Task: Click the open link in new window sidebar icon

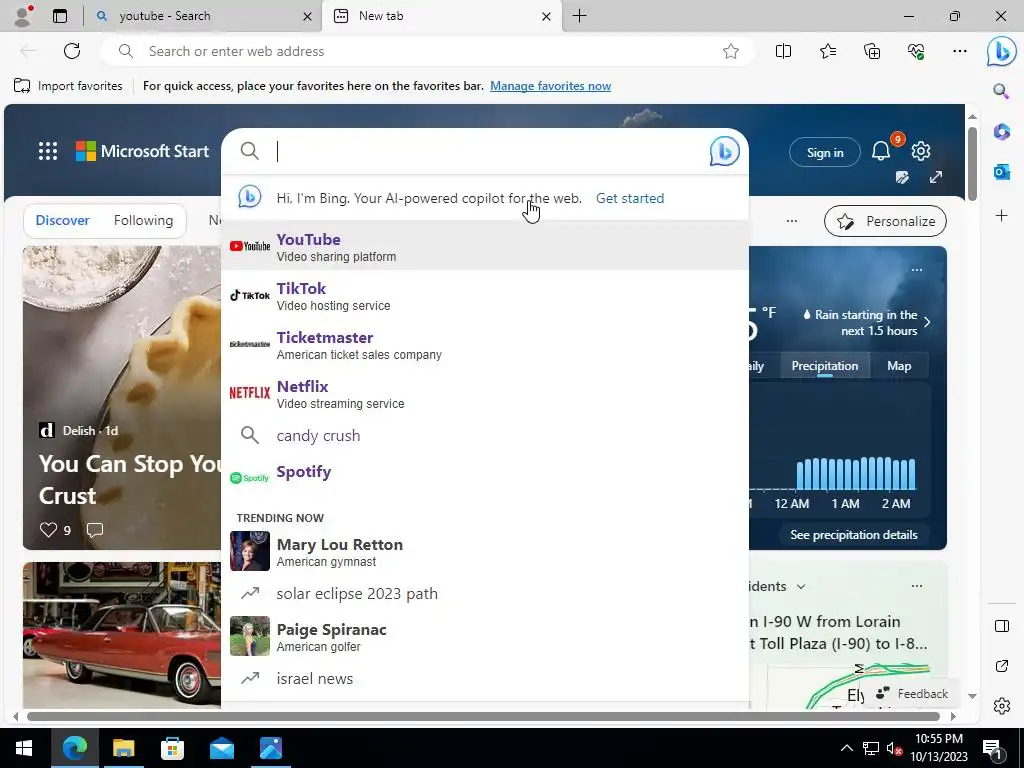Action: pos(1002,666)
